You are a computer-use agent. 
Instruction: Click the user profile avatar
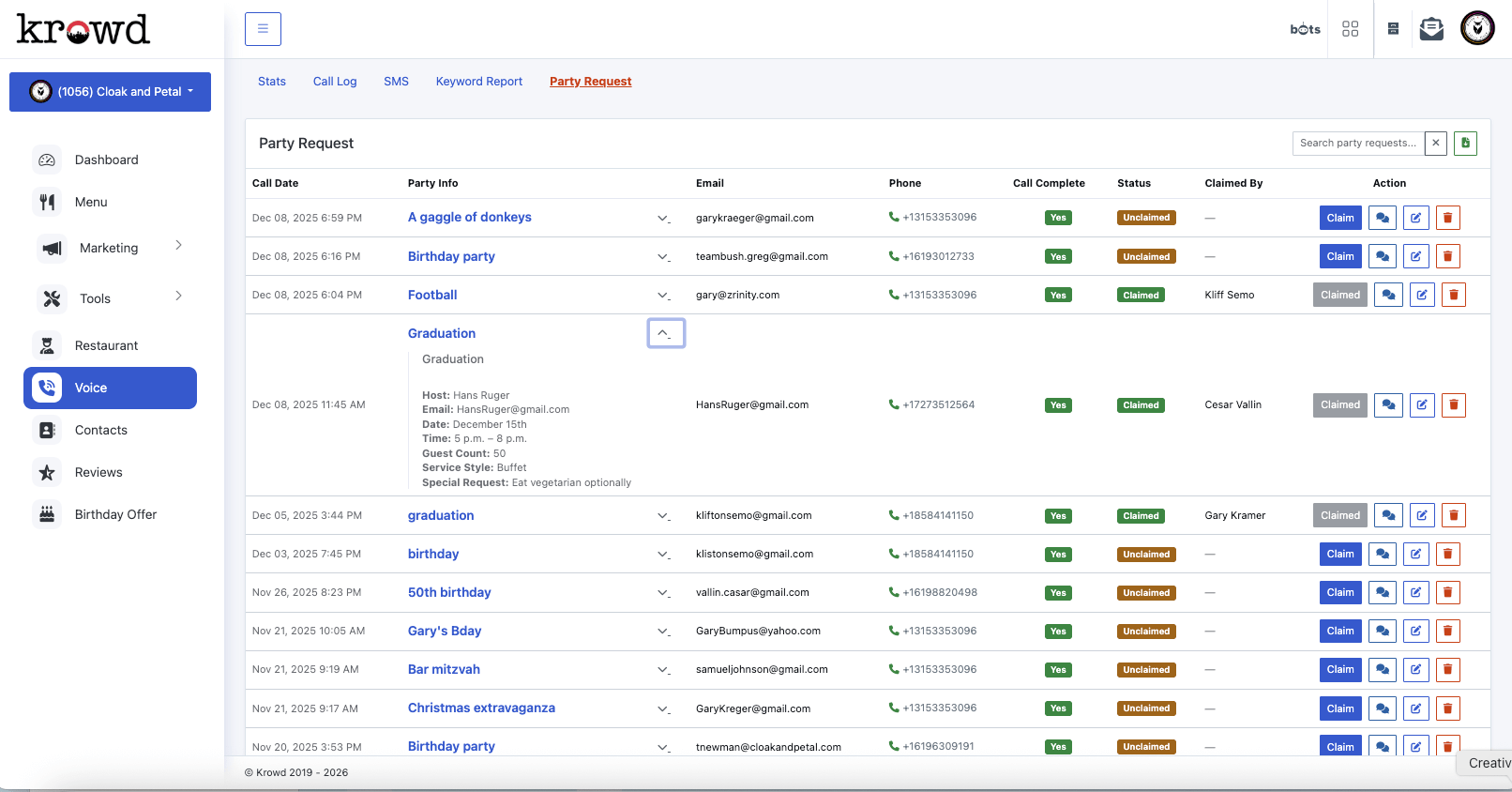1477,29
